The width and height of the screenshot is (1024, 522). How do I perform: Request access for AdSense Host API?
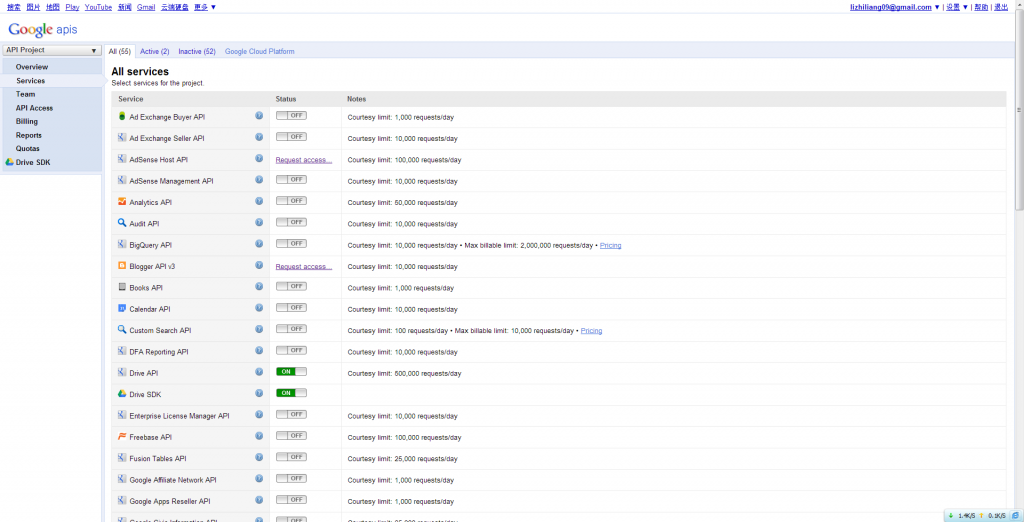coord(304,160)
